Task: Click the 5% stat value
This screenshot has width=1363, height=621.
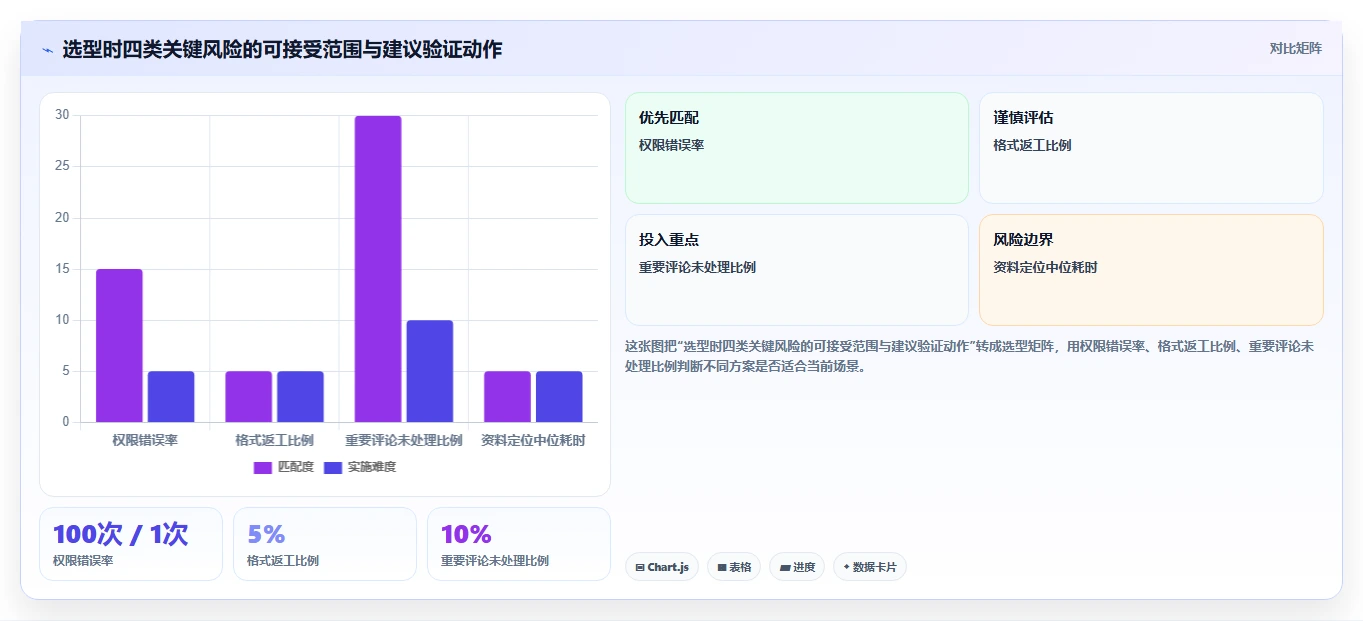Action: click(x=266, y=534)
